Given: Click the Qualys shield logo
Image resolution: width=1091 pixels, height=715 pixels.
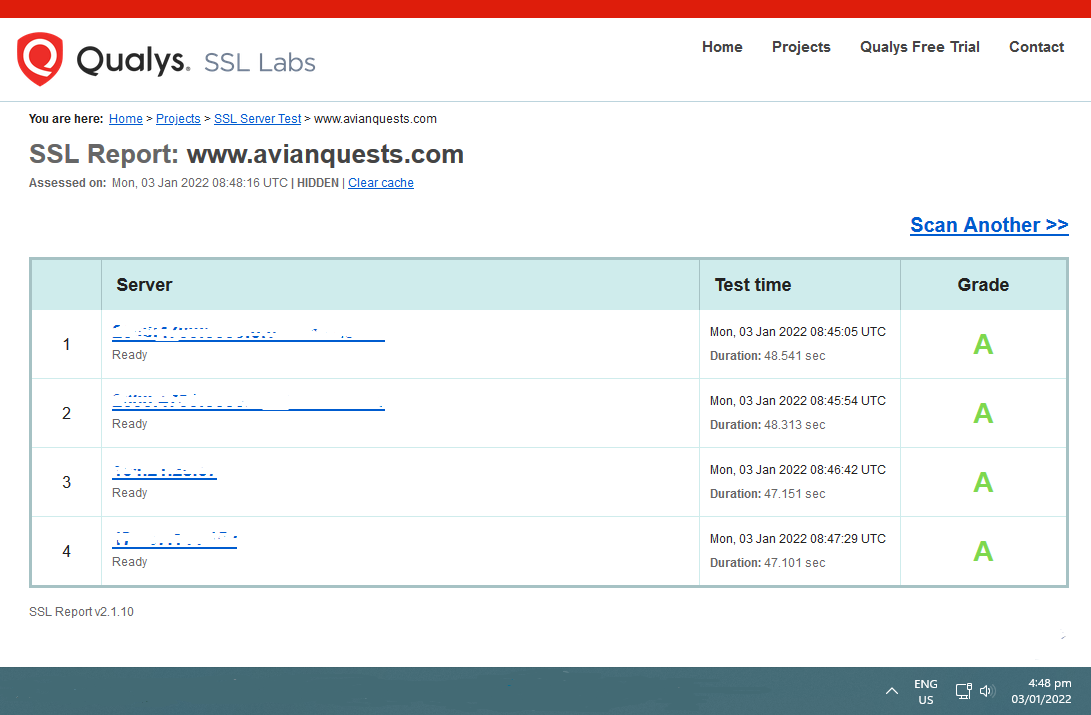Looking at the screenshot, I should click(x=40, y=59).
